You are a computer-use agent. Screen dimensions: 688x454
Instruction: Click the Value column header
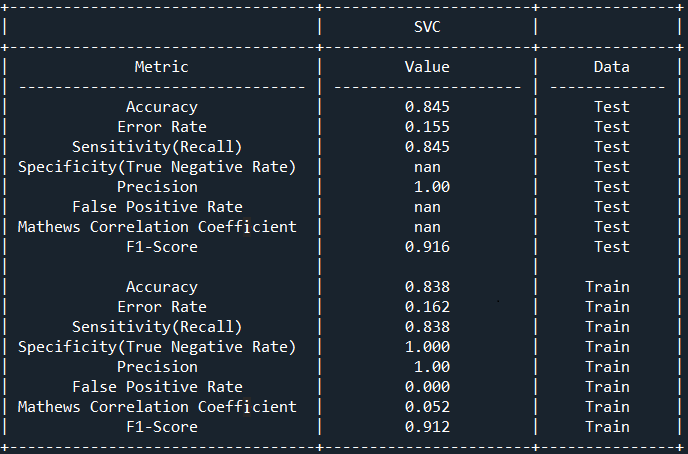coord(427,67)
